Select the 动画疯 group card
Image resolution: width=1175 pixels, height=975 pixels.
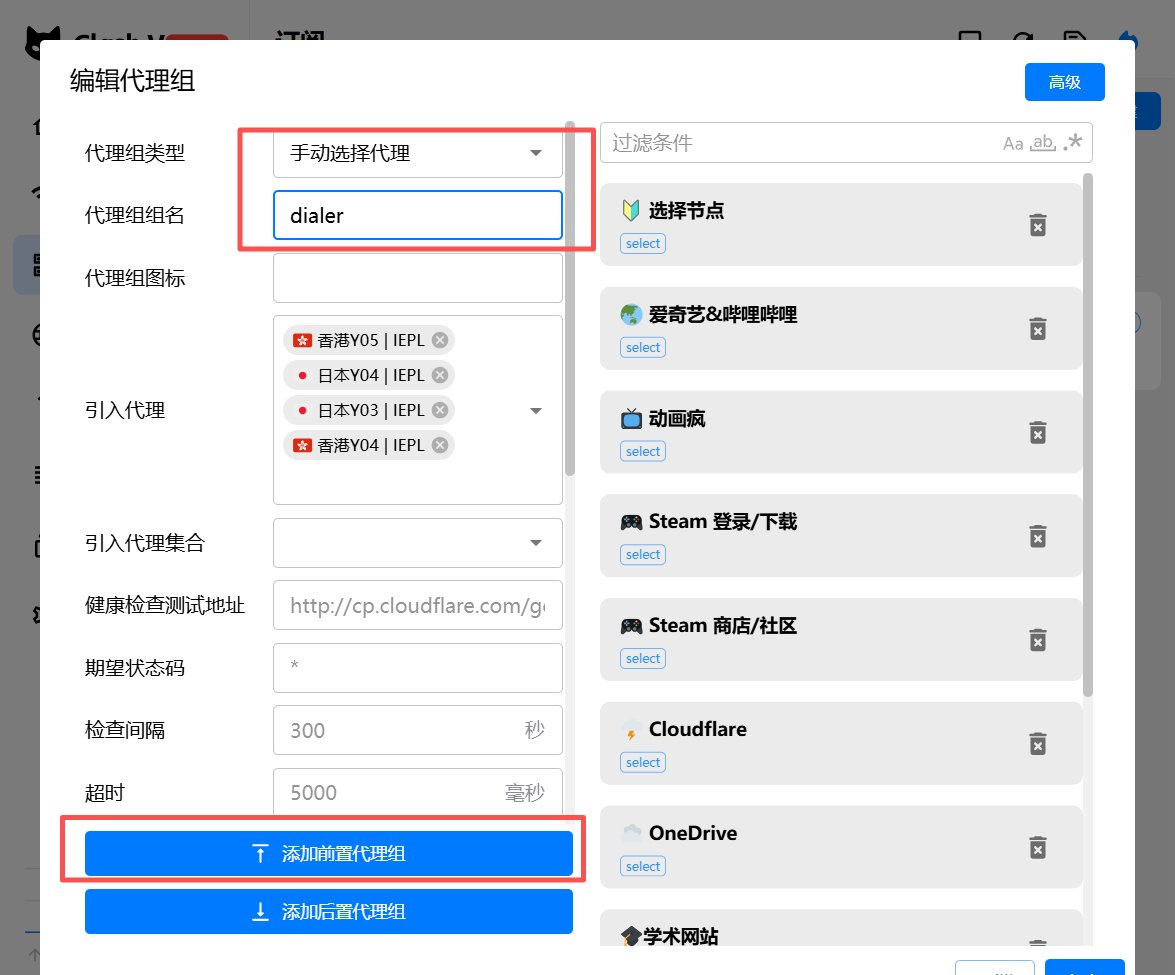click(x=841, y=432)
